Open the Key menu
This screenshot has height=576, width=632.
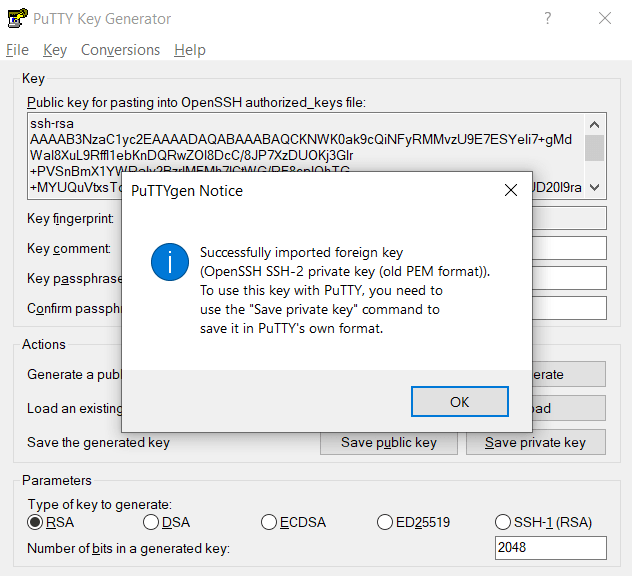pyautogui.click(x=55, y=50)
